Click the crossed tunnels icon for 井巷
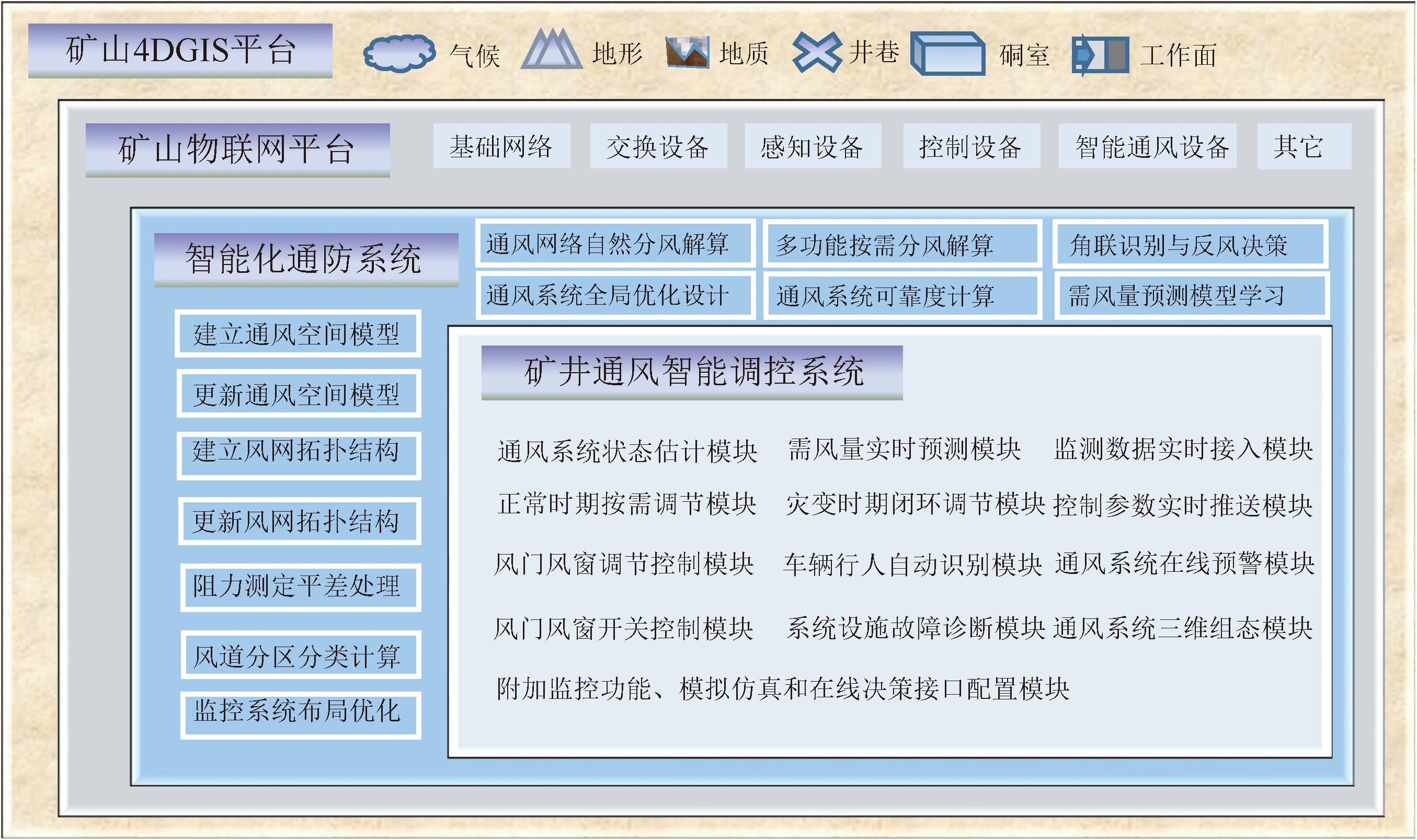 click(817, 52)
